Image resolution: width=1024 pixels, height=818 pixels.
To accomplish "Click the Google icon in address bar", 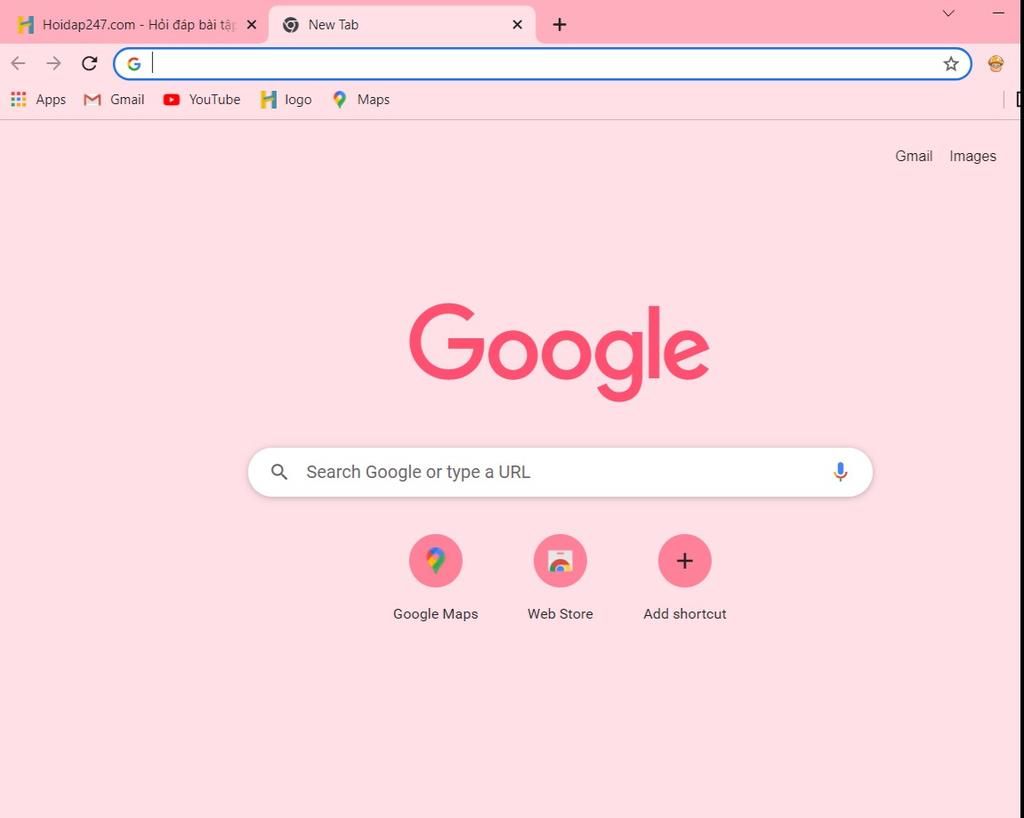I will pyautogui.click(x=134, y=63).
